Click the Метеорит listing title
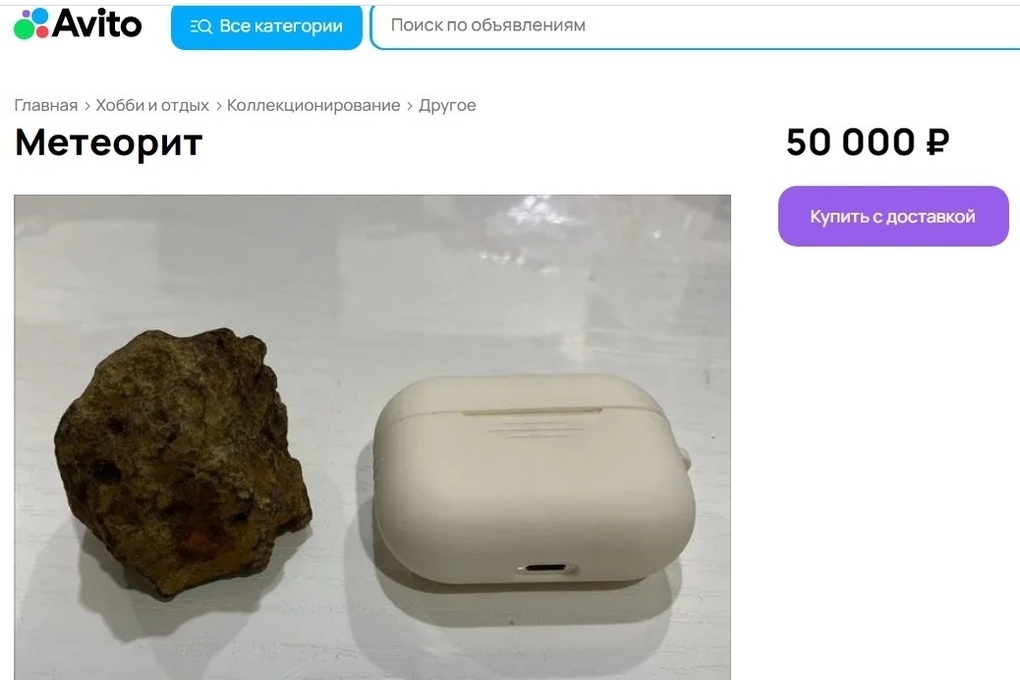This screenshot has height=680, width=1020. pyautogui.click(x=109, y=143)
